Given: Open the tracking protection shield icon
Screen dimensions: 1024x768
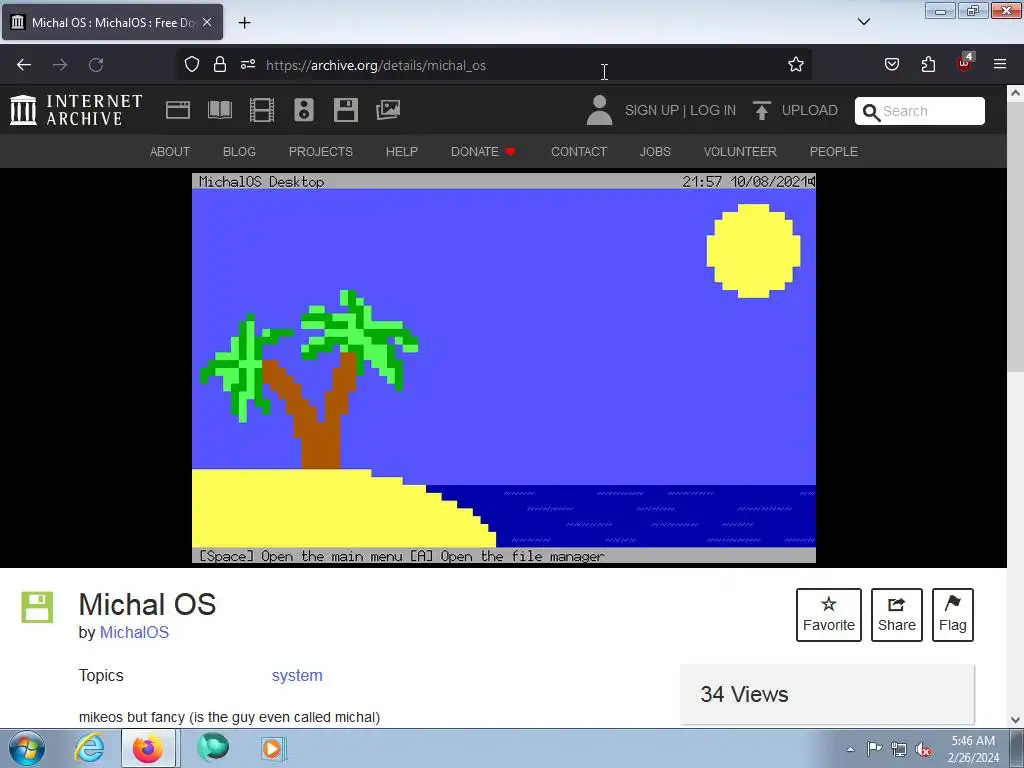Looking at the screenshot, I should pyautogui.click(x=191, y=65).
